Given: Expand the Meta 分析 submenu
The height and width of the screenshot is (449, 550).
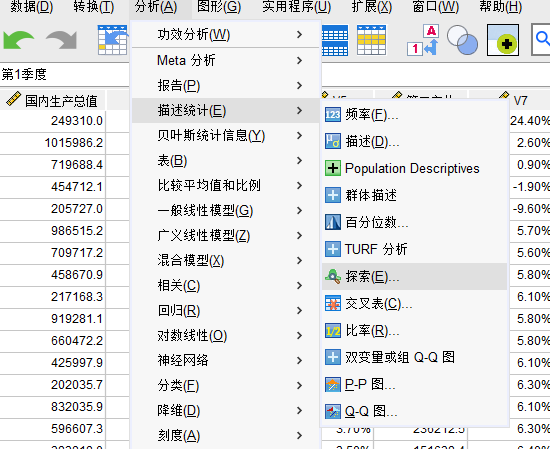Looking at the screenshot, I should click(226, 60).
